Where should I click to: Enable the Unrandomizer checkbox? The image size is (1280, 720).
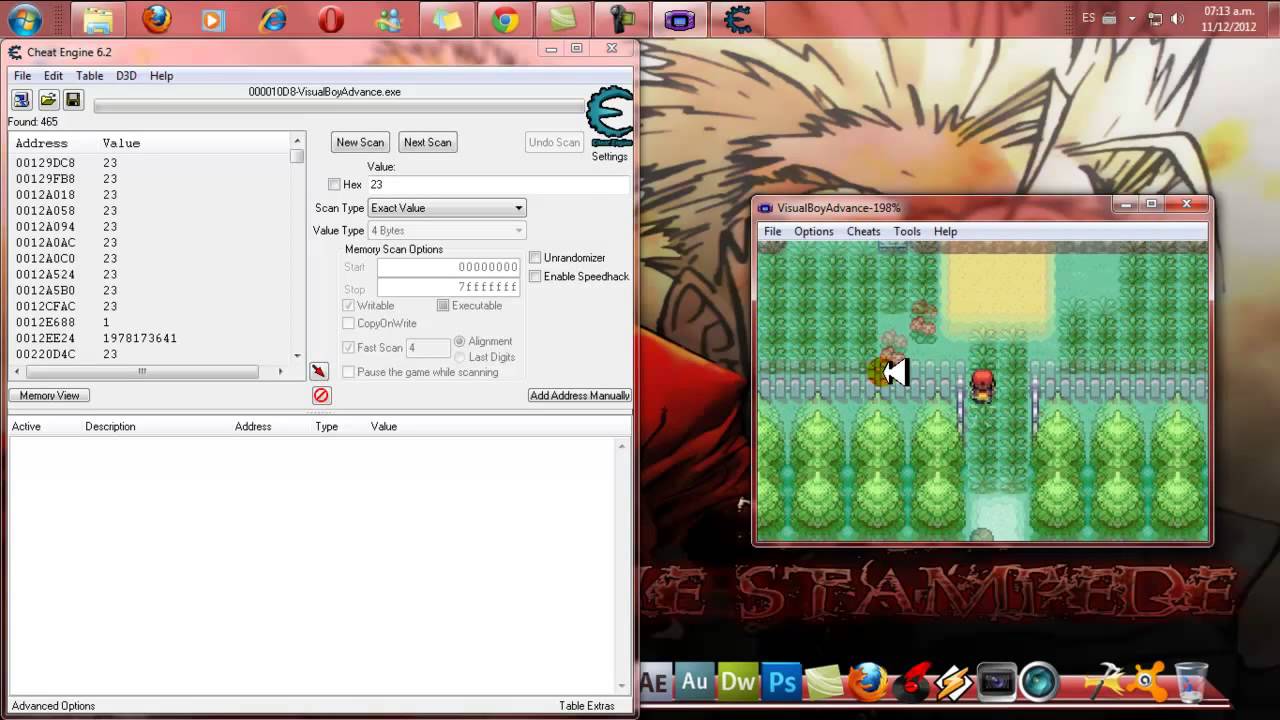[x=535, y=258]
